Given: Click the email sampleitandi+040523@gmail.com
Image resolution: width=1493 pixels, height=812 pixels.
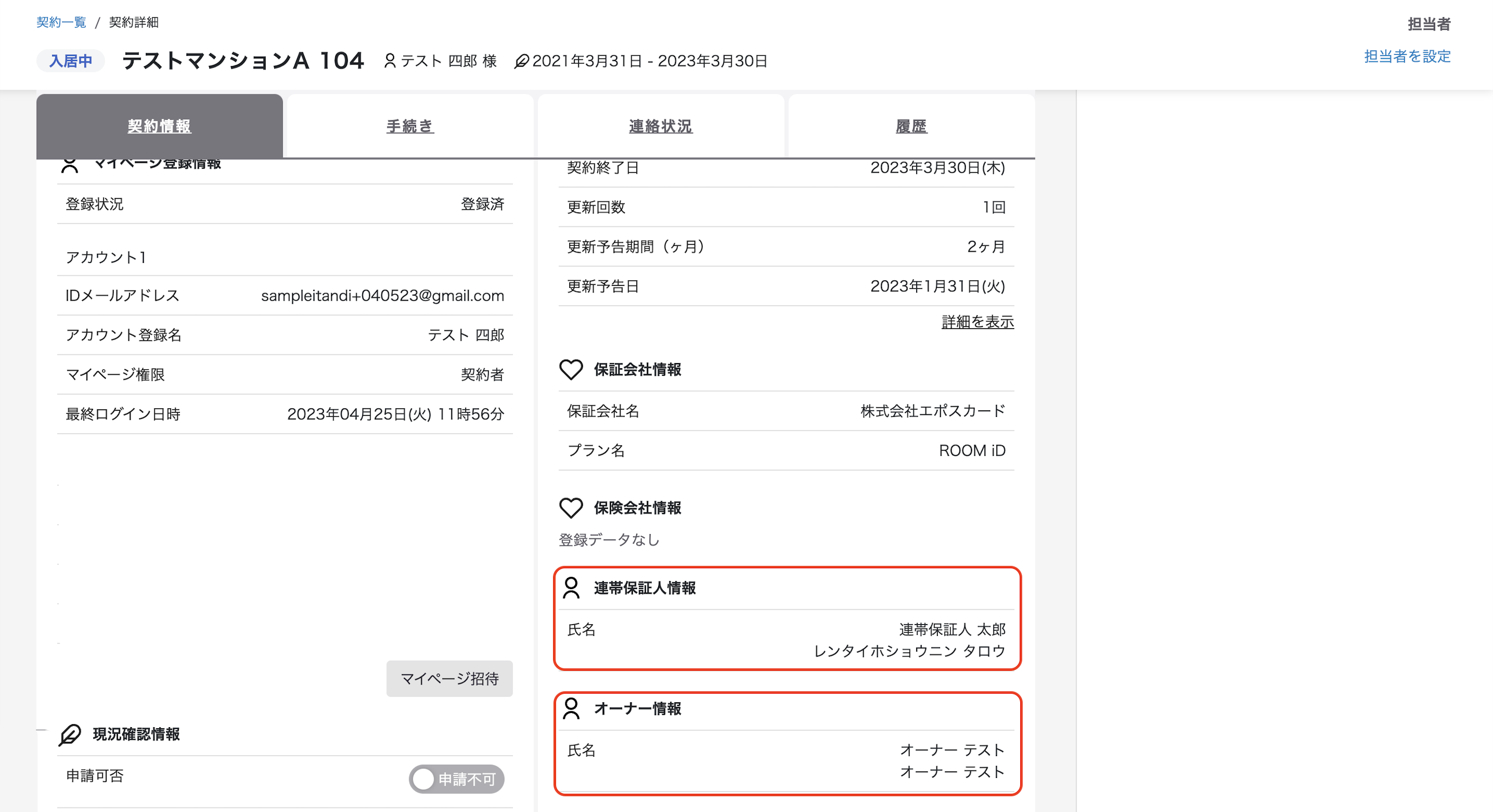Looking at the screenshot, I should coord(382,296).
